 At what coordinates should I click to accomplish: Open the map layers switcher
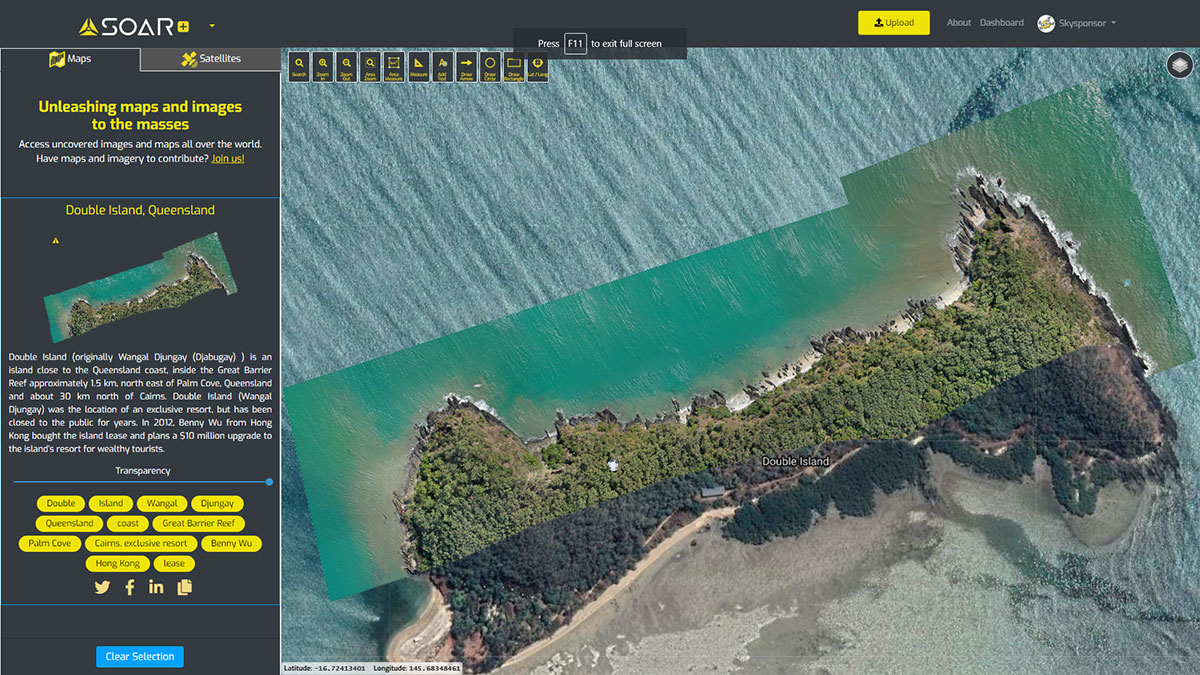(x=1181, y=66)
